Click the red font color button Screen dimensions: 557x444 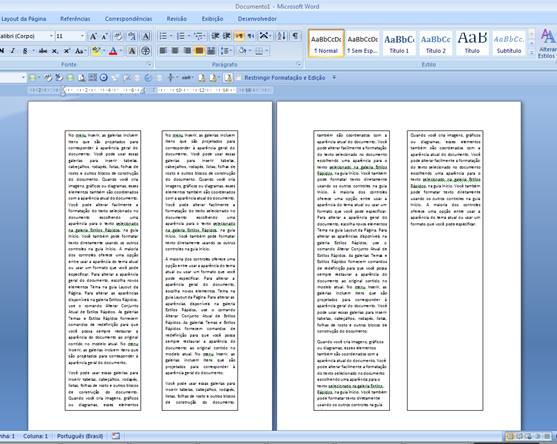point(113,51)
